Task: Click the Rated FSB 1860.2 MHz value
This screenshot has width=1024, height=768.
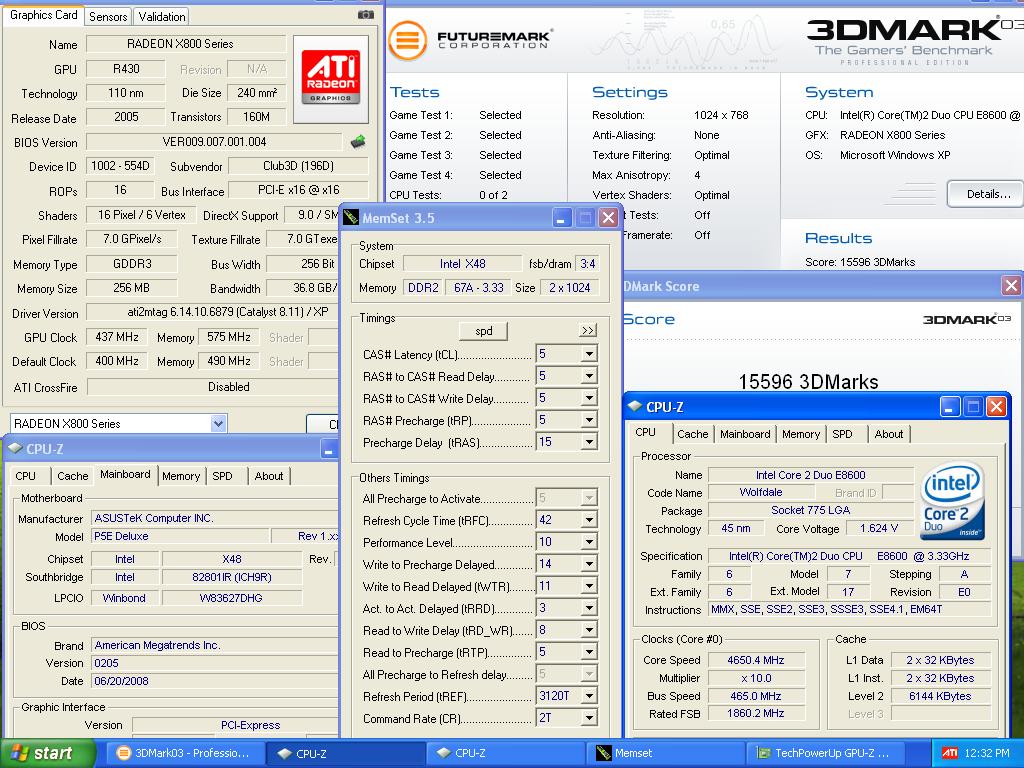Action: [x=756, y=714]
